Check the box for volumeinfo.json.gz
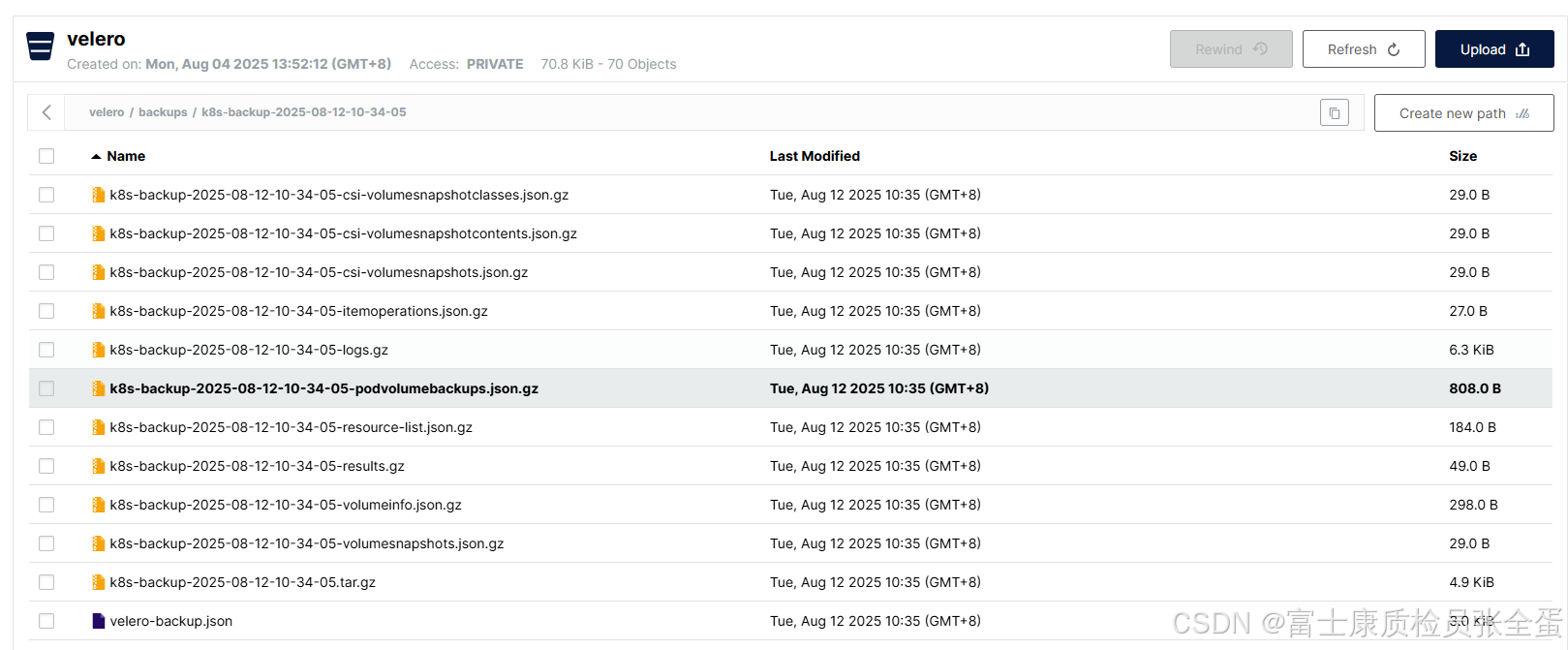 coord(46,505)
